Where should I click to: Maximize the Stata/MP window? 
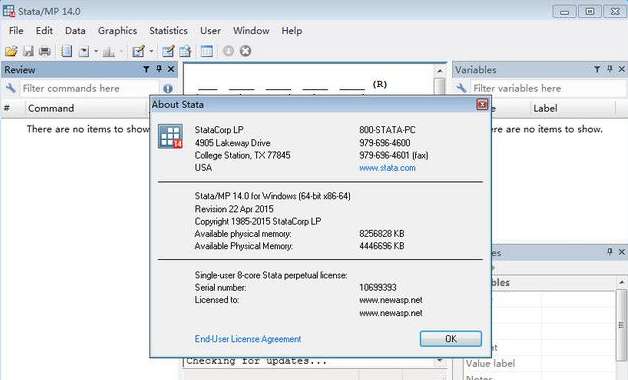coord(590,11)
